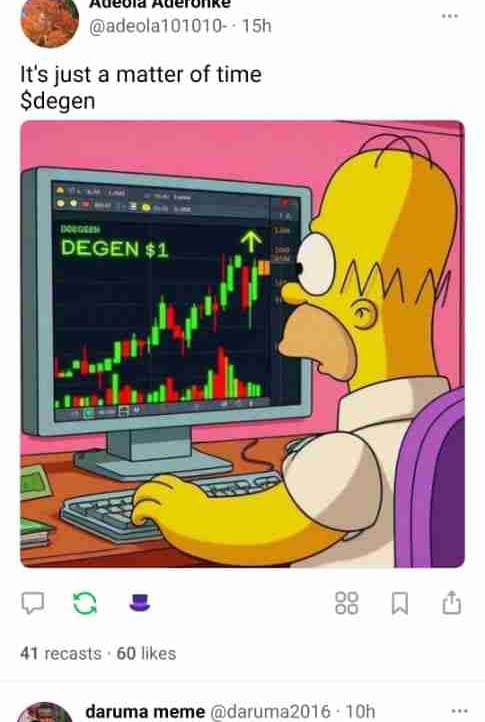
Task: Tap the @daruma2016 handle
Action: click(270, 711)
